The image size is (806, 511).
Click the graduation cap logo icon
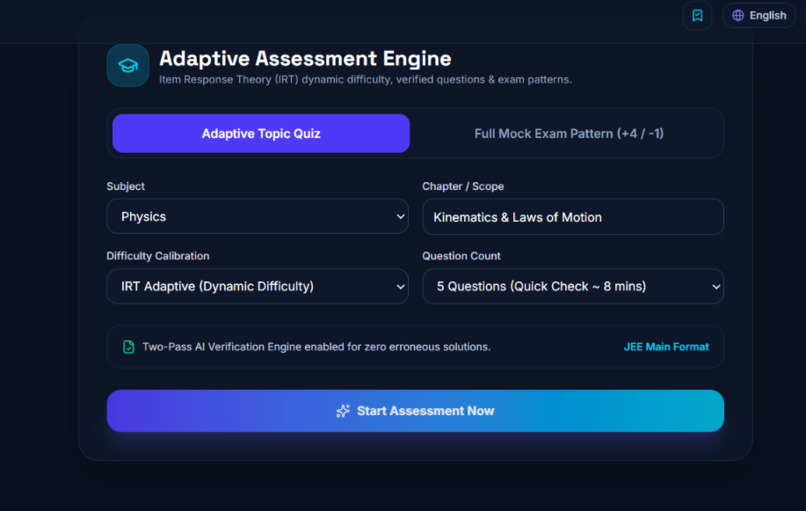click(128, 65)
